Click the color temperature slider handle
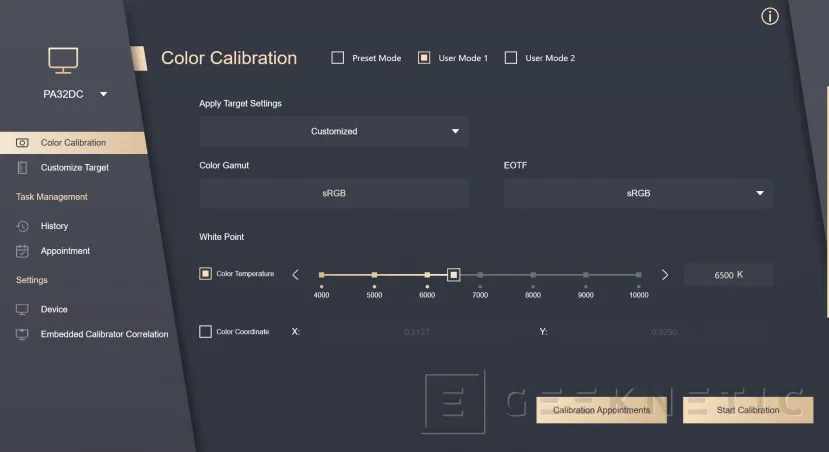This screenshot has height=452, width=829. point(453,275)
